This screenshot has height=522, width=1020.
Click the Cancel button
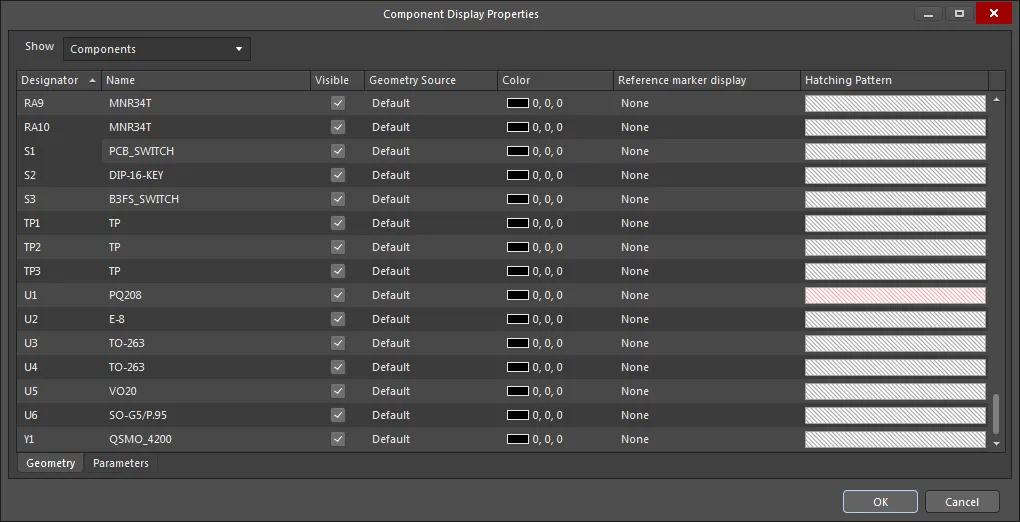[x=961, y=501]
